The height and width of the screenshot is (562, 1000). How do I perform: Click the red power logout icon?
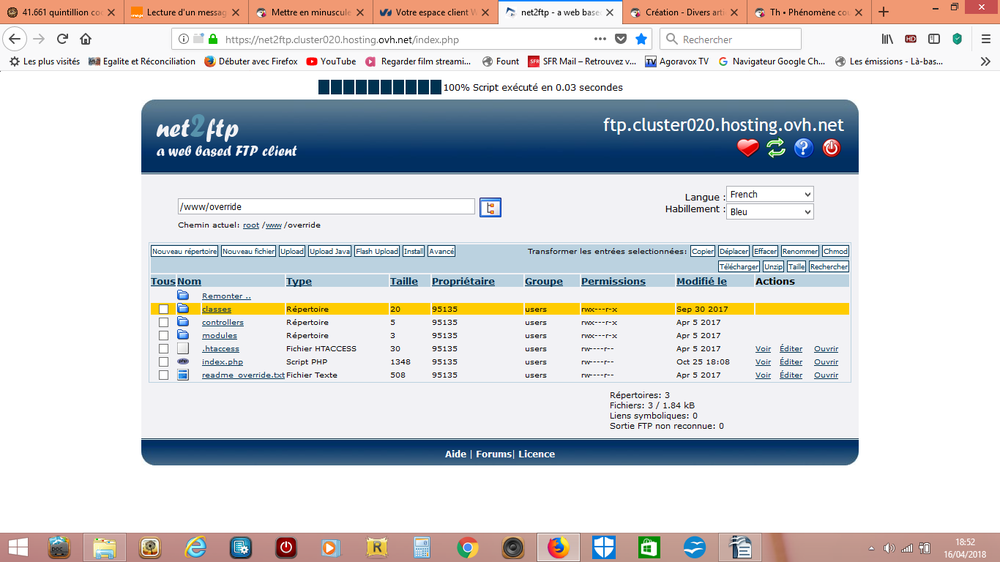point(831,148)
